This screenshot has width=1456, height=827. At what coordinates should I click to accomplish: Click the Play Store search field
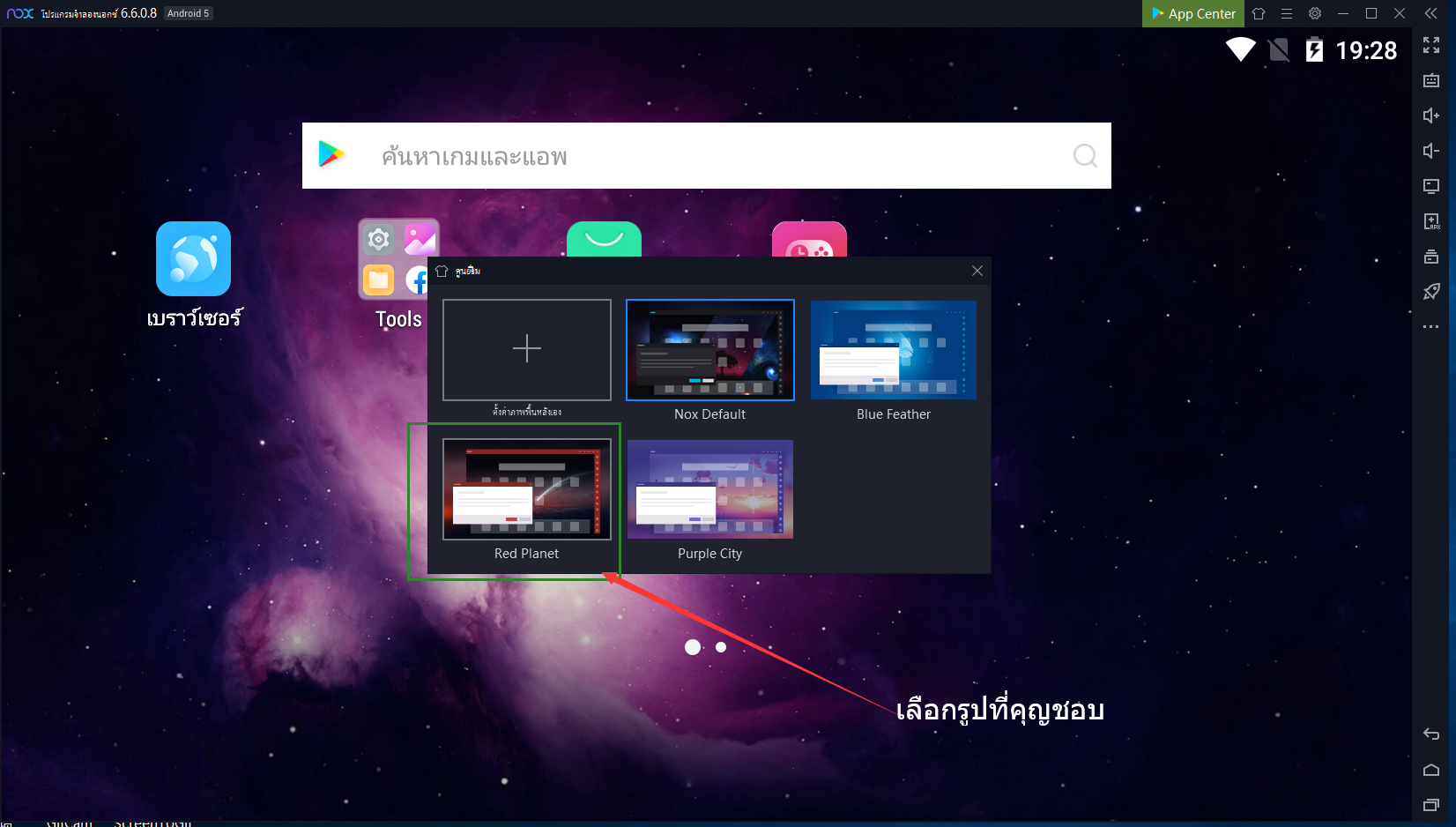(705, 156)
